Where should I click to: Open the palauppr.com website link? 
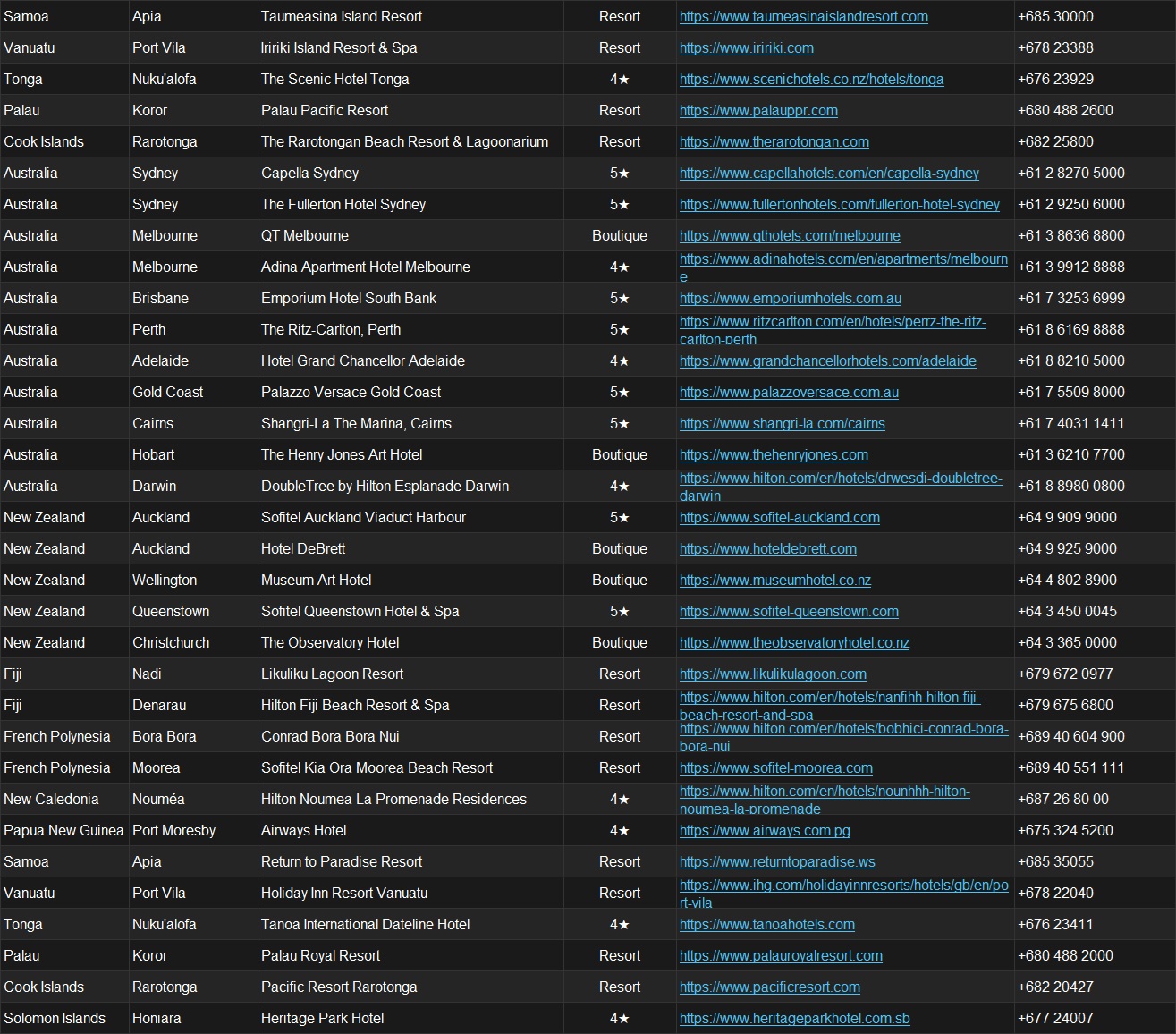click(758, 110)
